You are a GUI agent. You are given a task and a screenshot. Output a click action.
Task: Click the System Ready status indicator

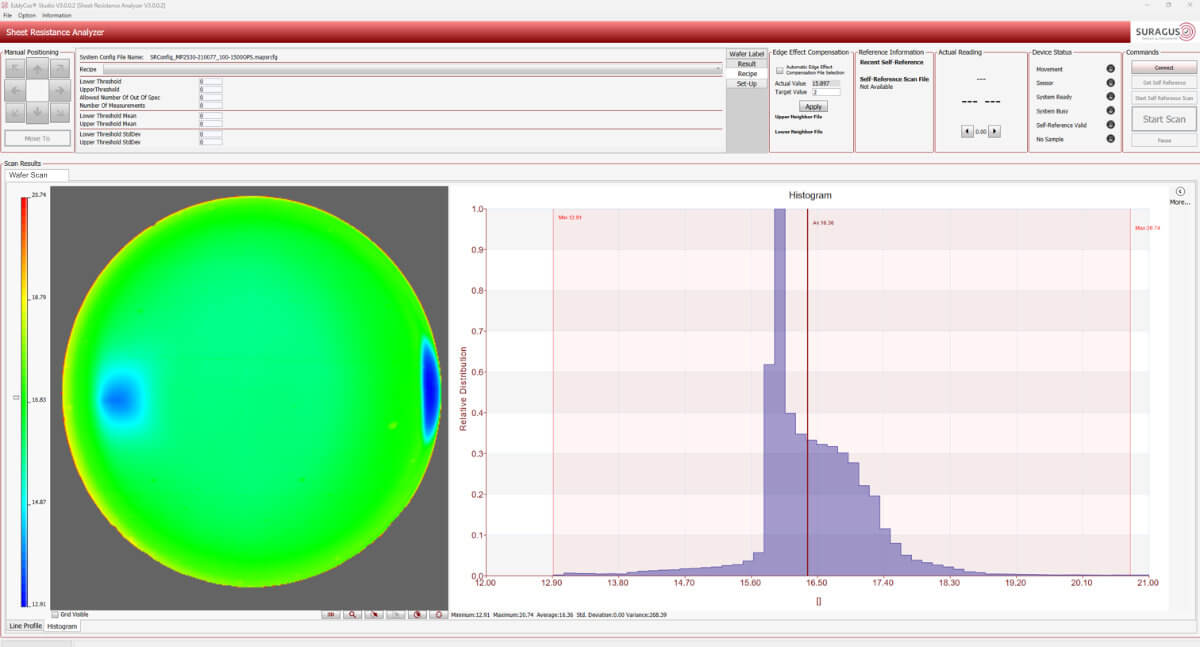(x=1110, y=97)
